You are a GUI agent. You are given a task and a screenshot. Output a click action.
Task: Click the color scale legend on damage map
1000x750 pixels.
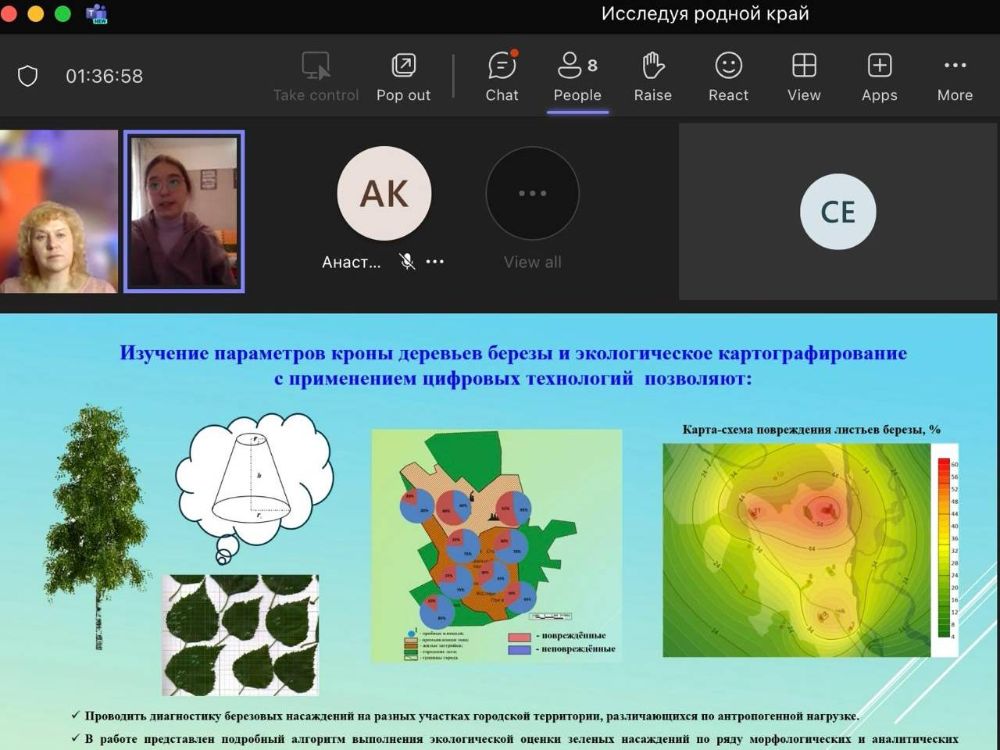point(942,548)
